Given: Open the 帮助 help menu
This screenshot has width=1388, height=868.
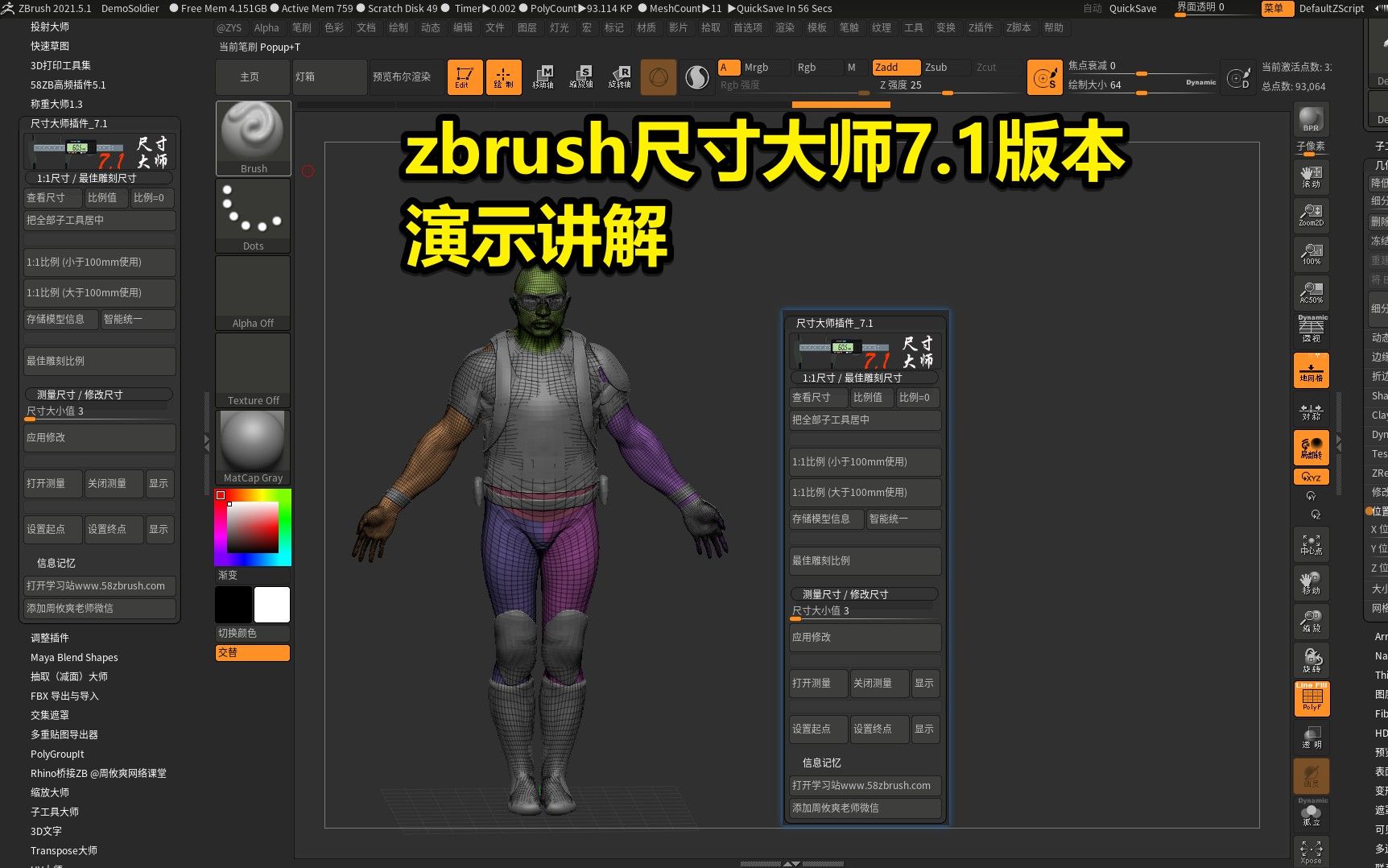Looking at the screenshot, I should (1054, 27).
